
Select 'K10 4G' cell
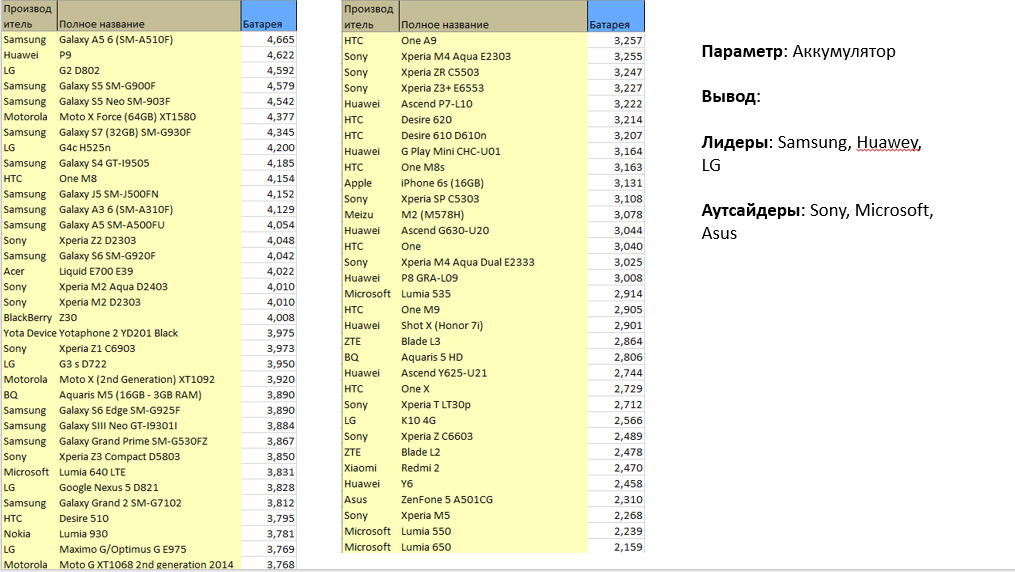pos(493,421)
